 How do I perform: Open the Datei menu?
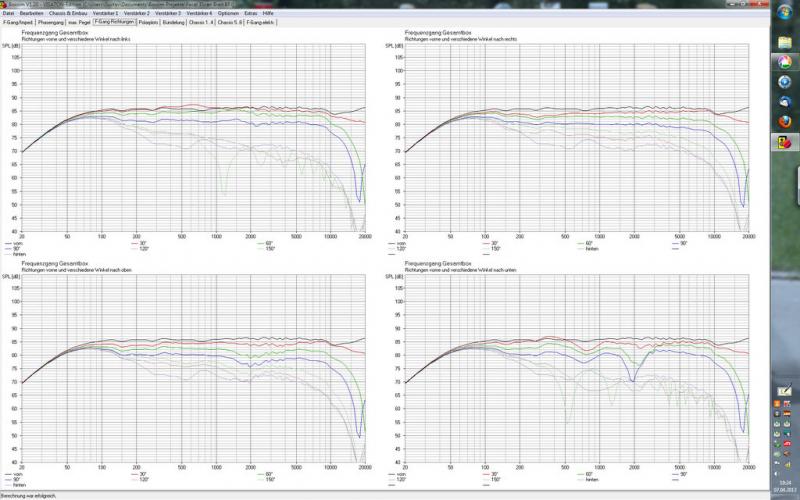click(8, 13)
